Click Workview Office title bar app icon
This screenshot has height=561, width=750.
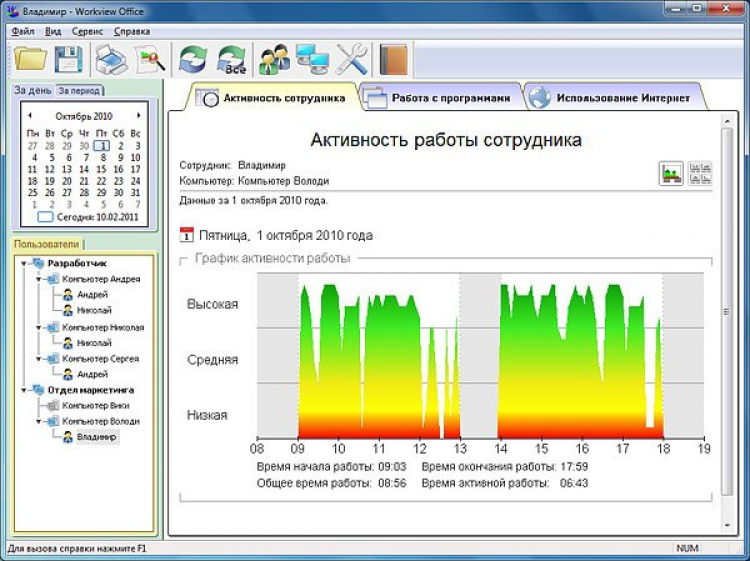pos(13,11)
